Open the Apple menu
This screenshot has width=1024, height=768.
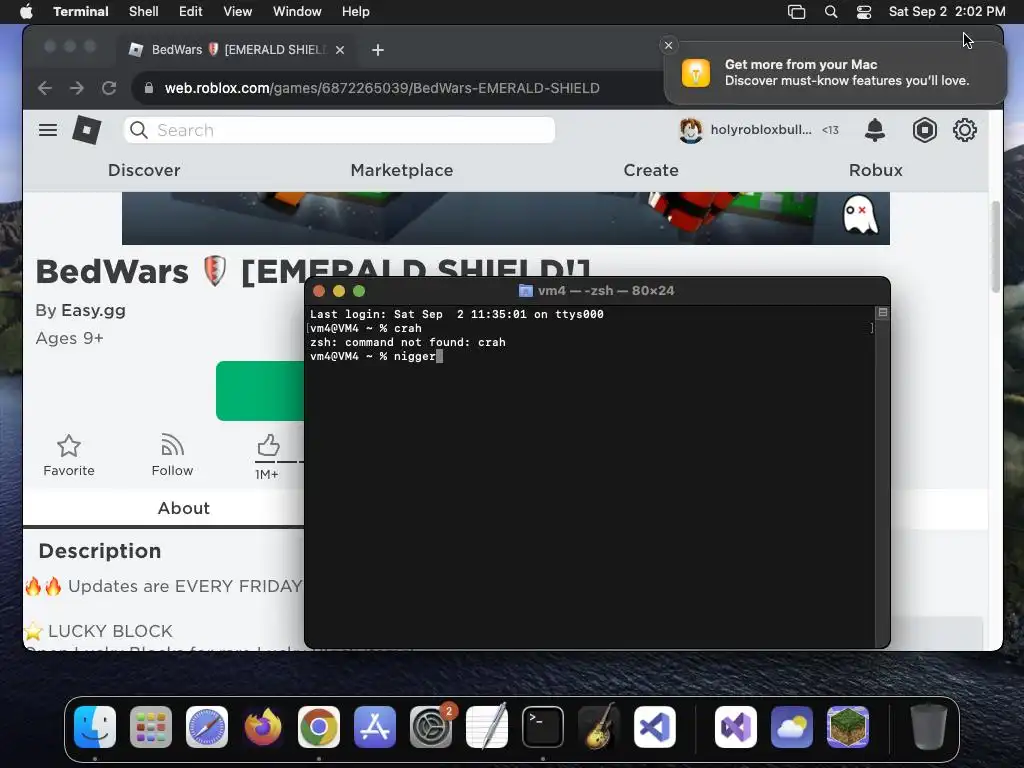(26, 11)
